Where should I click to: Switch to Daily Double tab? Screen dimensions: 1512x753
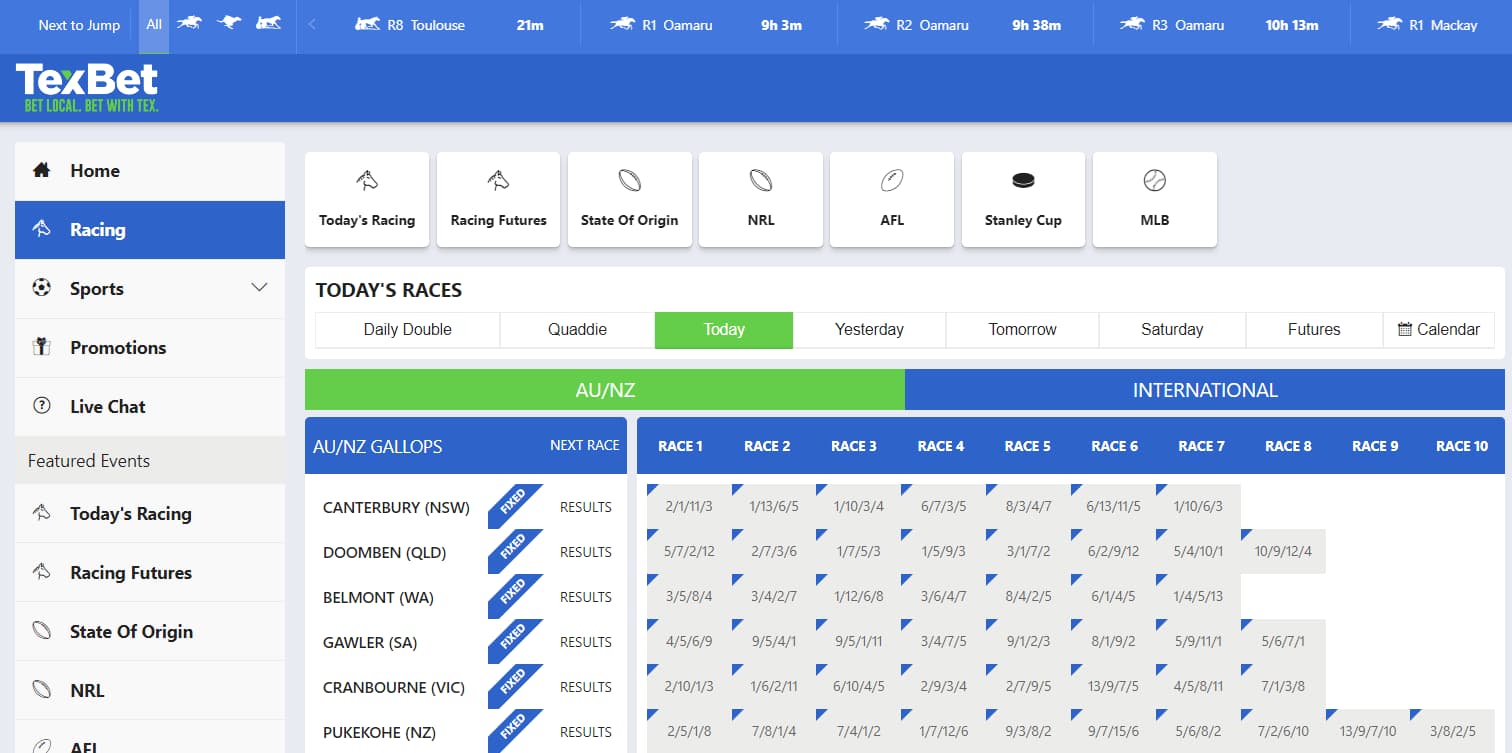coord(408,330)
